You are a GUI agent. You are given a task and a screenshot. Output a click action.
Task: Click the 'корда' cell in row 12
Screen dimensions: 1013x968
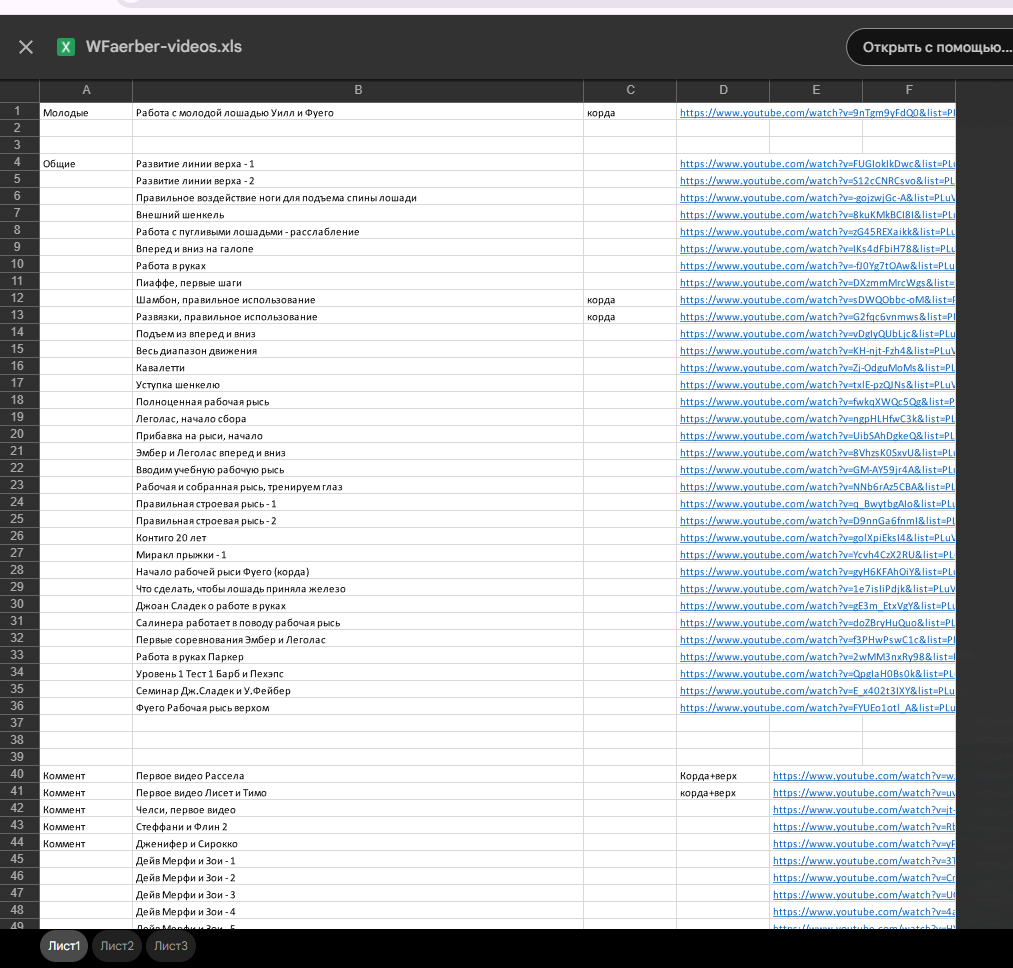pyautogui.click(x=630, y=300)
